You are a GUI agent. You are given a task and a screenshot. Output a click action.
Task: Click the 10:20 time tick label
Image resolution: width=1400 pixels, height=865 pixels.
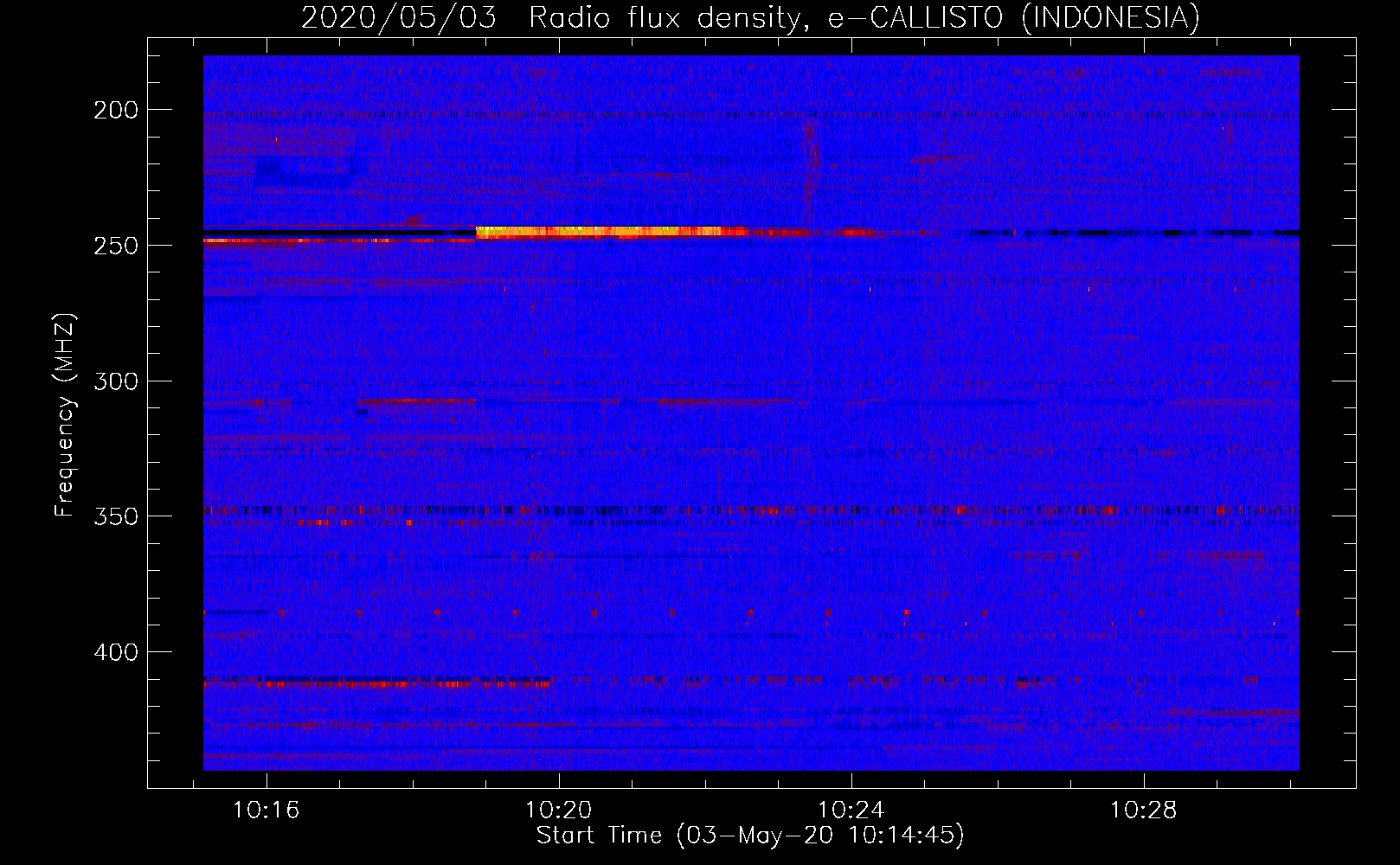(558, 811)
